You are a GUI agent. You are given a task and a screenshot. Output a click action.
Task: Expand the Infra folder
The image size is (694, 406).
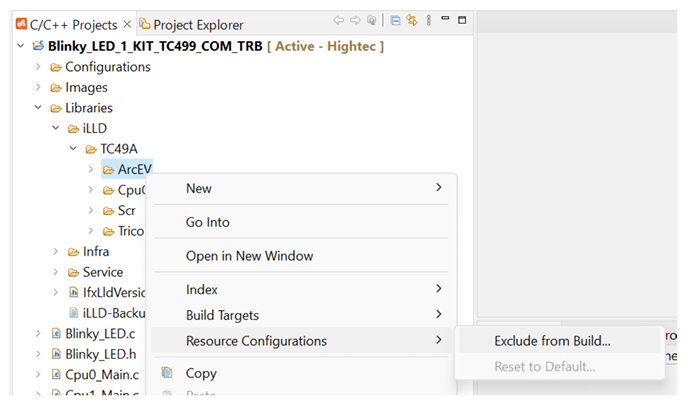point(56,251)
